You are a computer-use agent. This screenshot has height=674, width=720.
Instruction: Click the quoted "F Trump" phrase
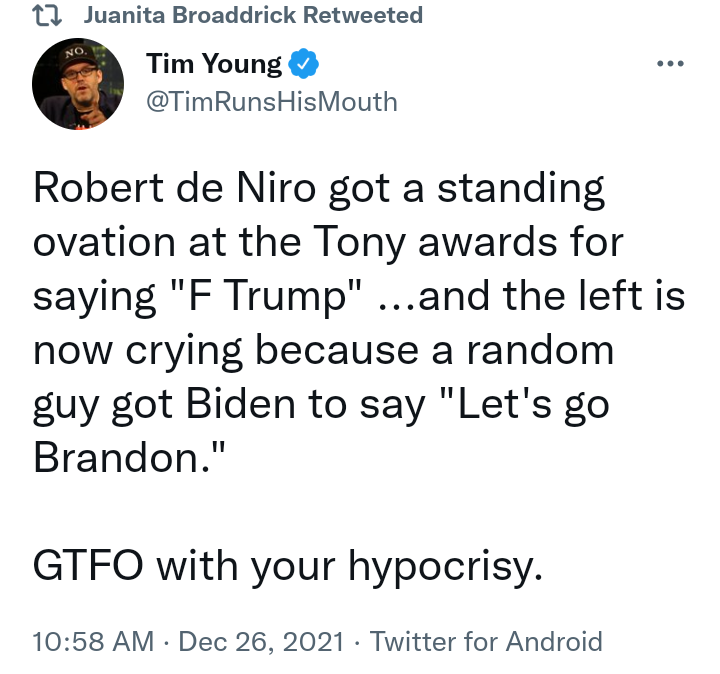(x=266, y=296)
